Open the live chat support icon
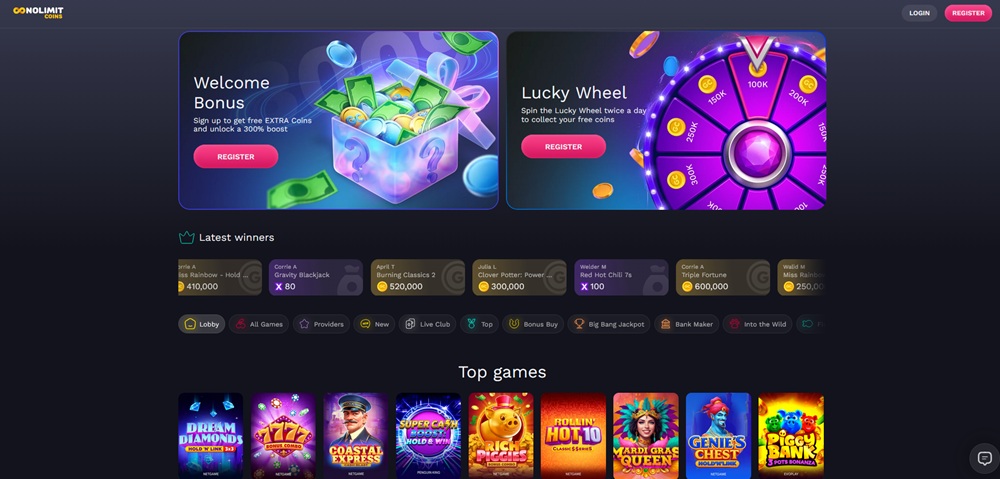Screen dimensions: 1000x479 point(984,458)
